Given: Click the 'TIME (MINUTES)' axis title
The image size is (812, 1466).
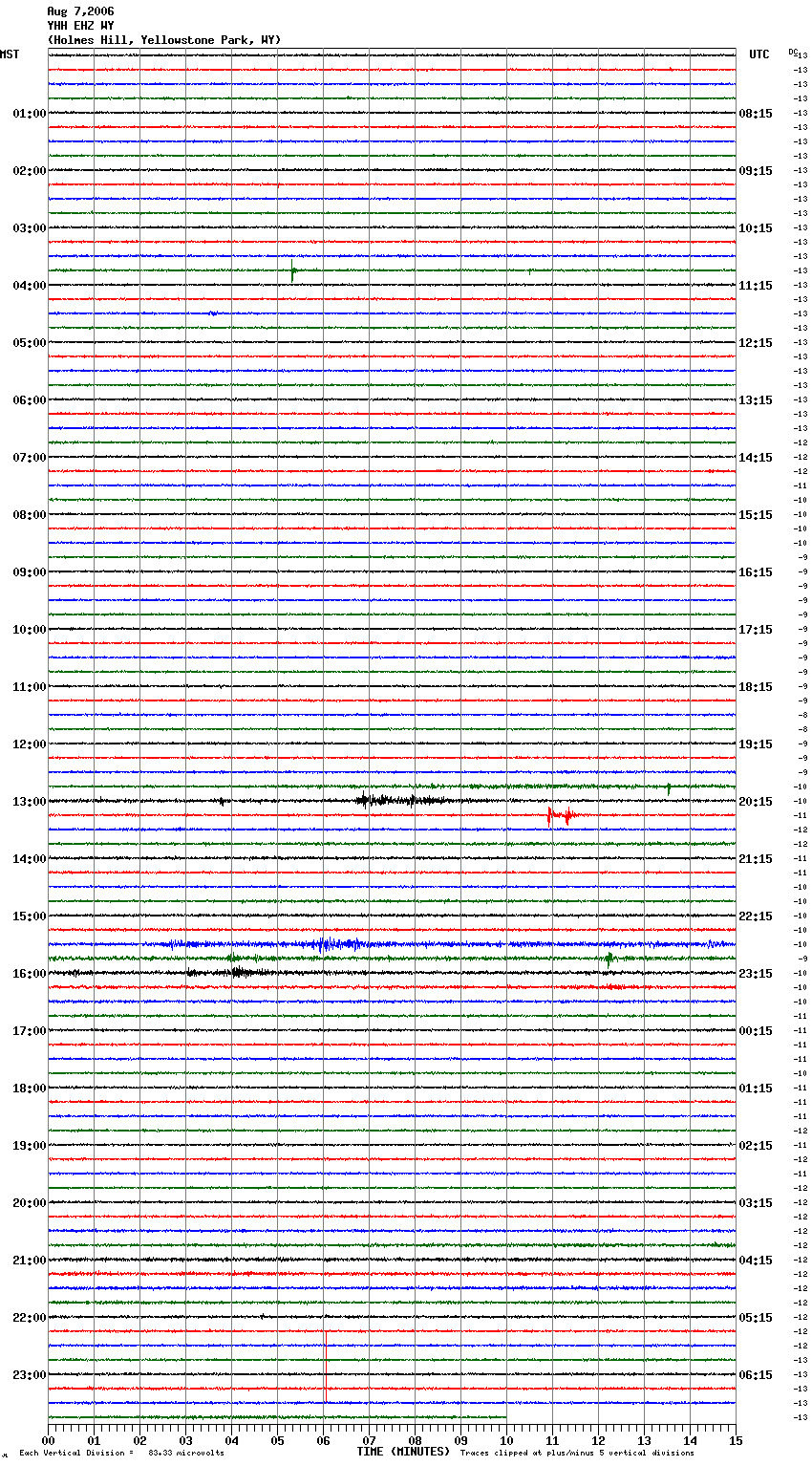Looking at the screenshot, I should pos(403,1452).
